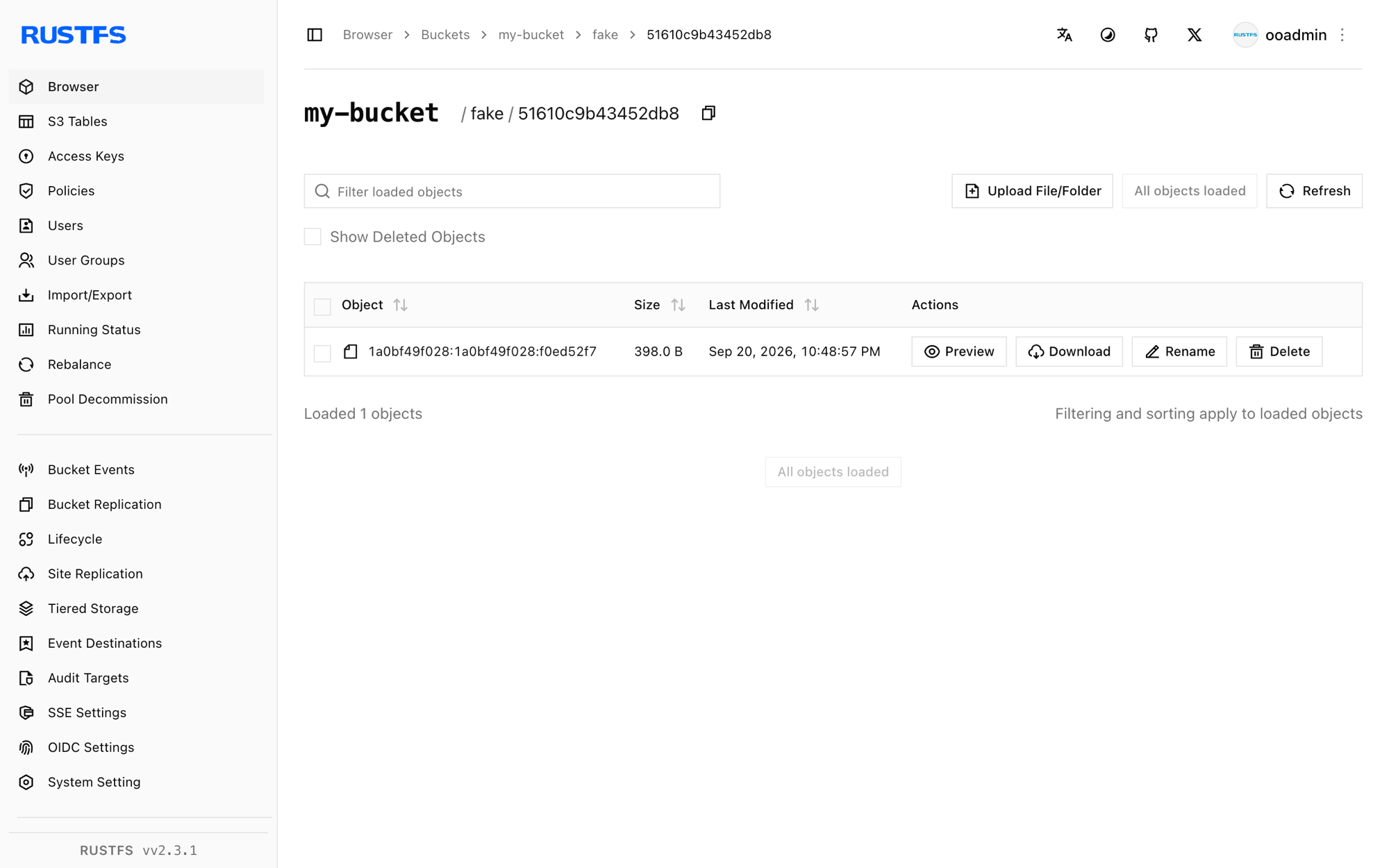This screenshot has height=868, width=1389.
Task: Go to Access Keys page
Action: (136, 156)
